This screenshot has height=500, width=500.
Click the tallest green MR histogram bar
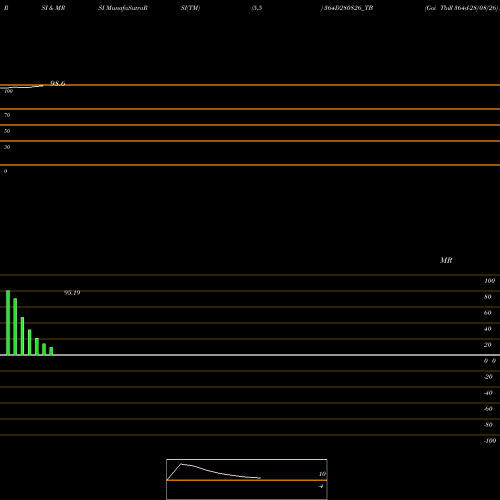click(x=8, y=323)
